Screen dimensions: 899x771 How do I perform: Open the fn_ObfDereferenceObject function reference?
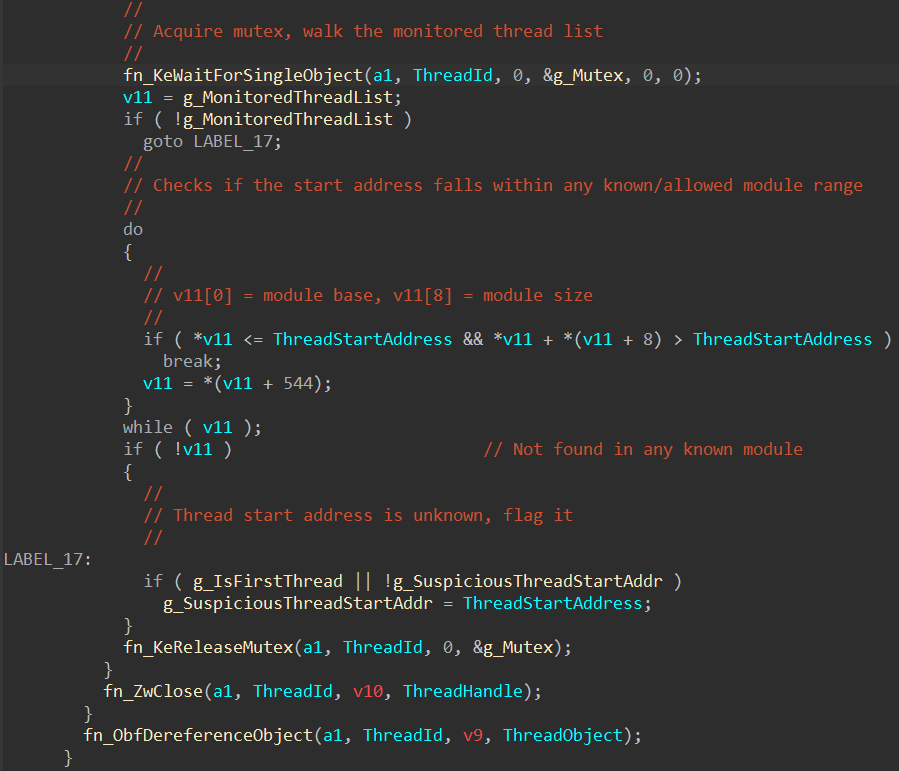pyautogui.click(x=198, y=735)
